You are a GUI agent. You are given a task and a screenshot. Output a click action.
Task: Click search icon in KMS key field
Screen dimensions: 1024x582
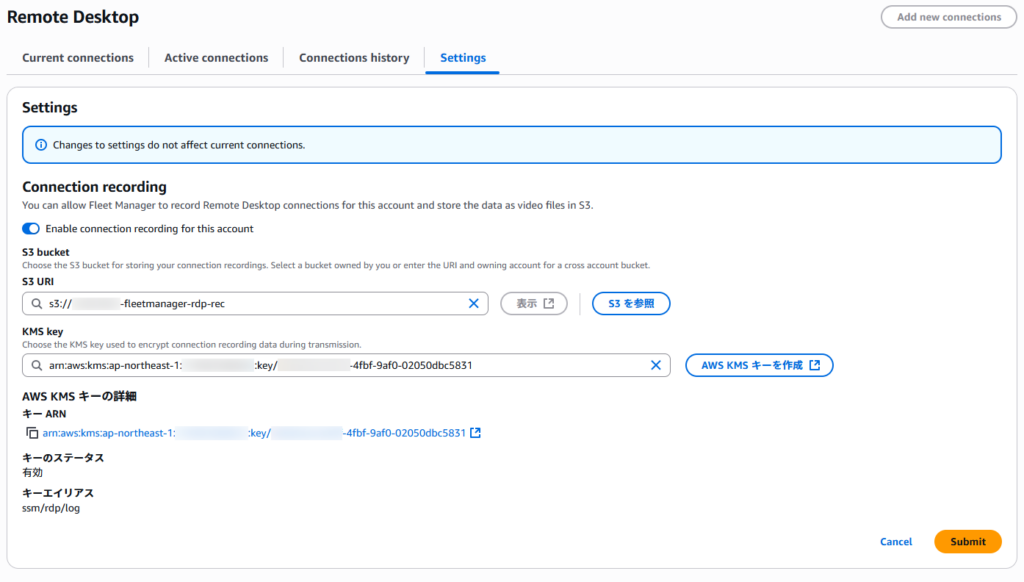coord(38,366)
